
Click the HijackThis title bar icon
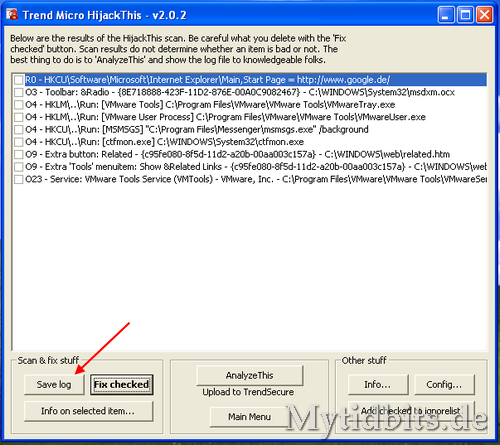point(12,14)
